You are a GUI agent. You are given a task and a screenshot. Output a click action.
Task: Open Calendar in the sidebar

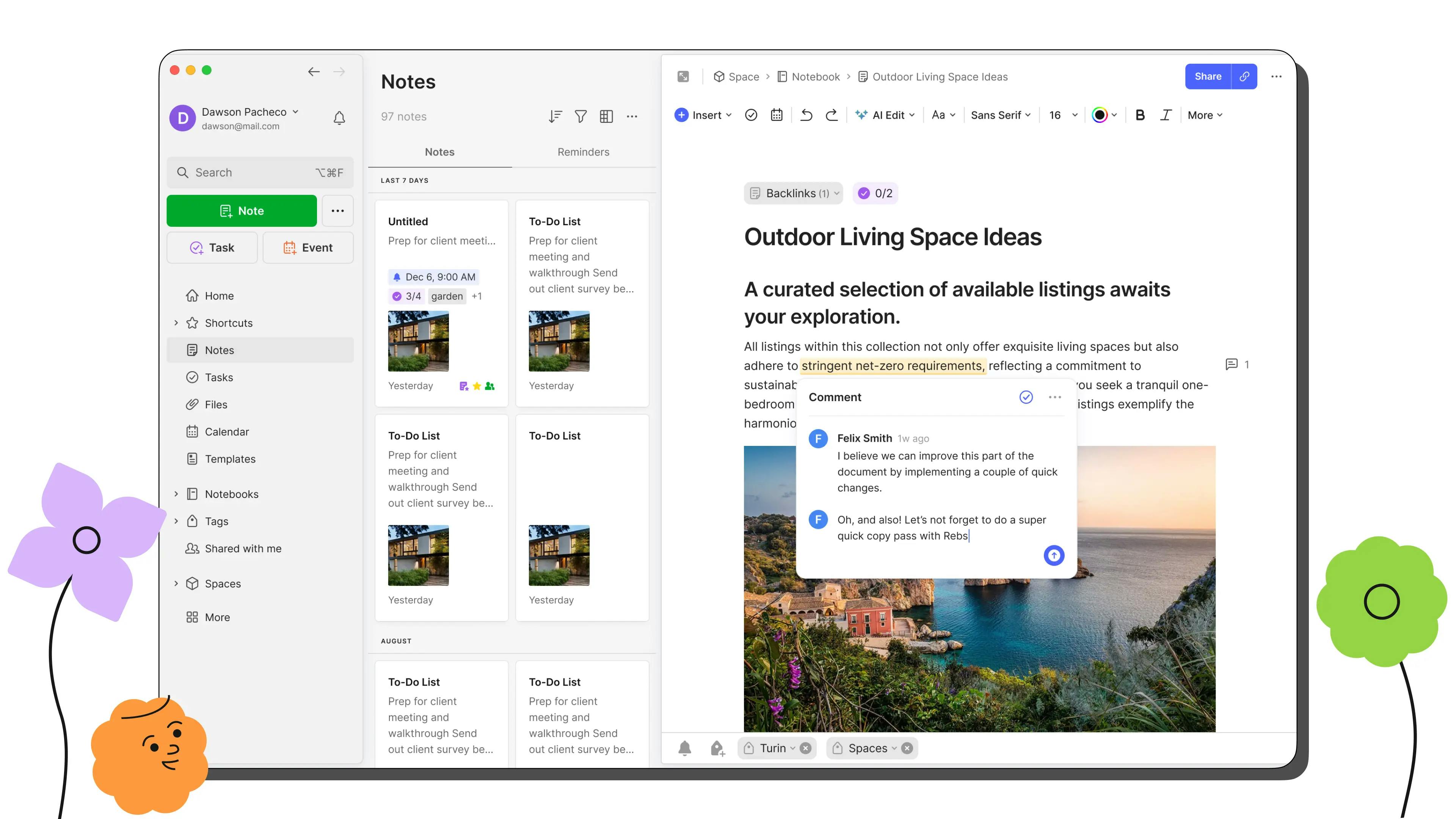260,432
